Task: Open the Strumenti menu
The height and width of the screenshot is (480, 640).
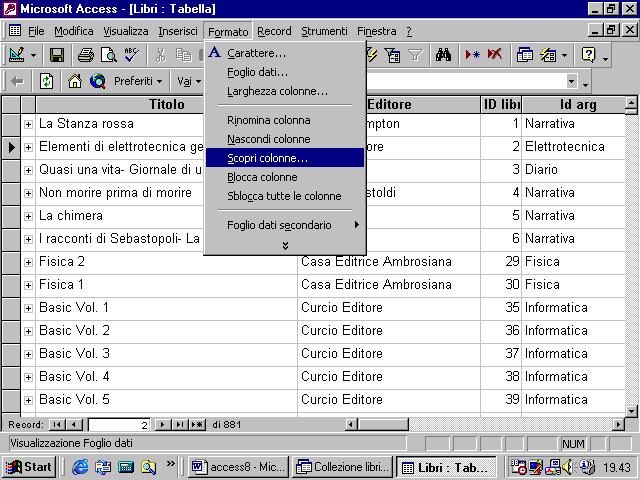Action: [324, 31]
